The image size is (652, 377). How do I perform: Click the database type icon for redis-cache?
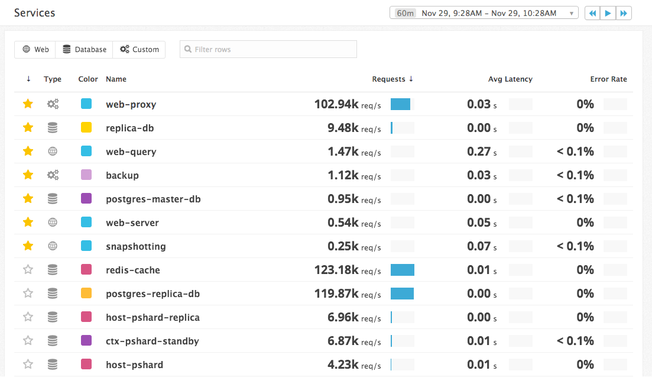pyautogui.click(x=53, y=269)
